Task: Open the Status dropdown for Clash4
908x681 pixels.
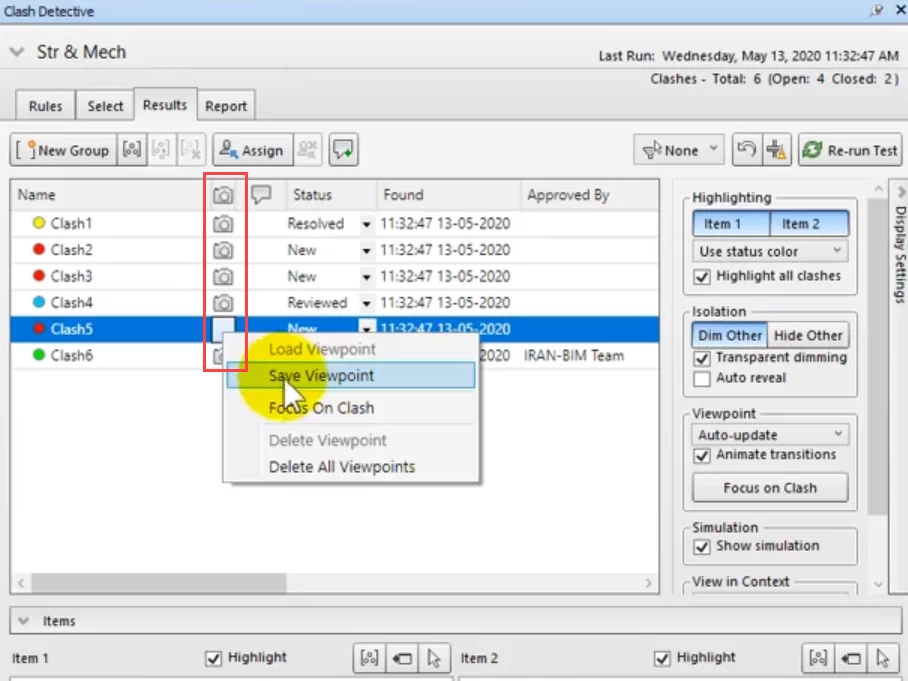Action: pyautogui.click(x=367, y=303)
